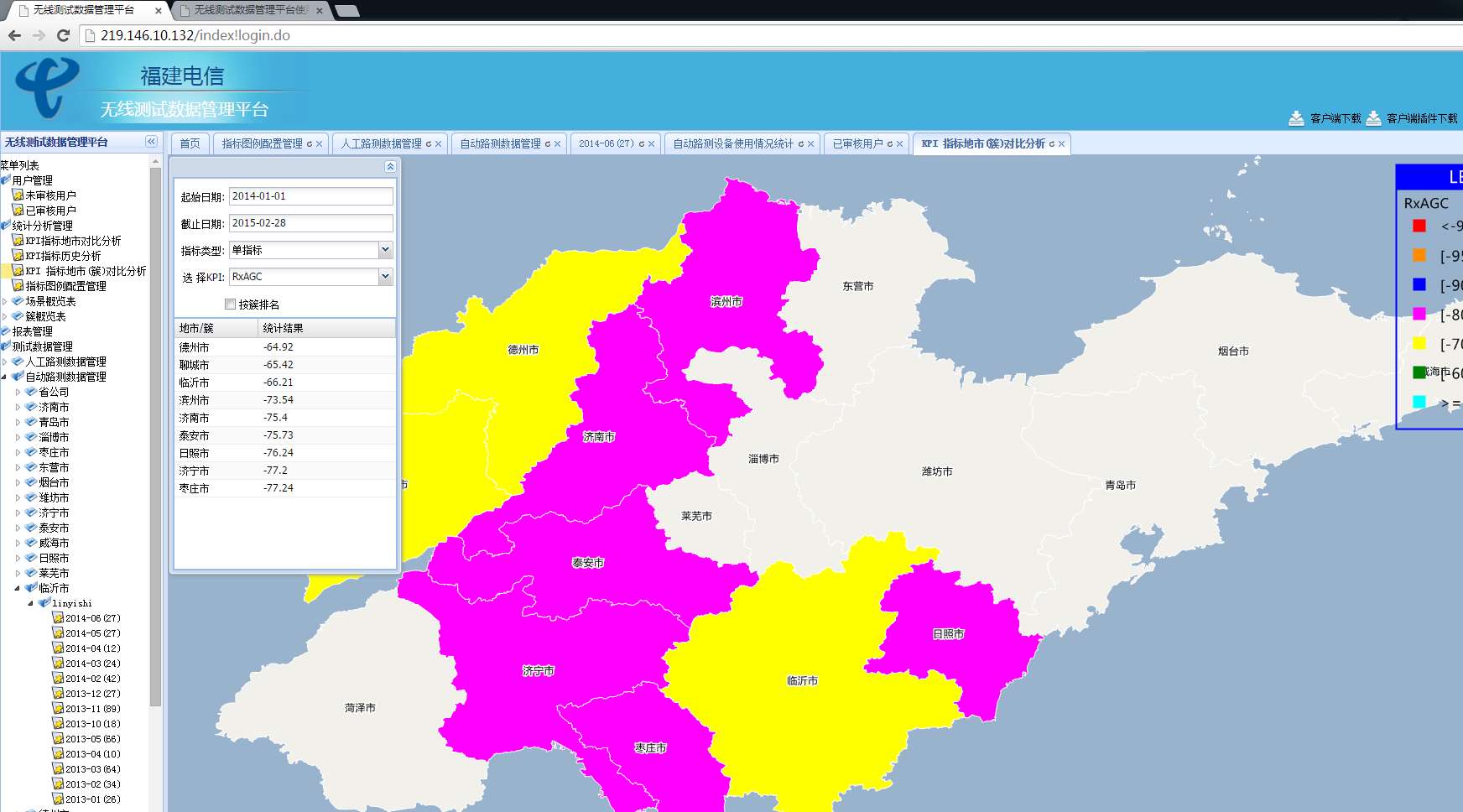Screen dimensions: 1463x812
Task: Expand the 簇概览表 tree node
Action: [5, 316]
